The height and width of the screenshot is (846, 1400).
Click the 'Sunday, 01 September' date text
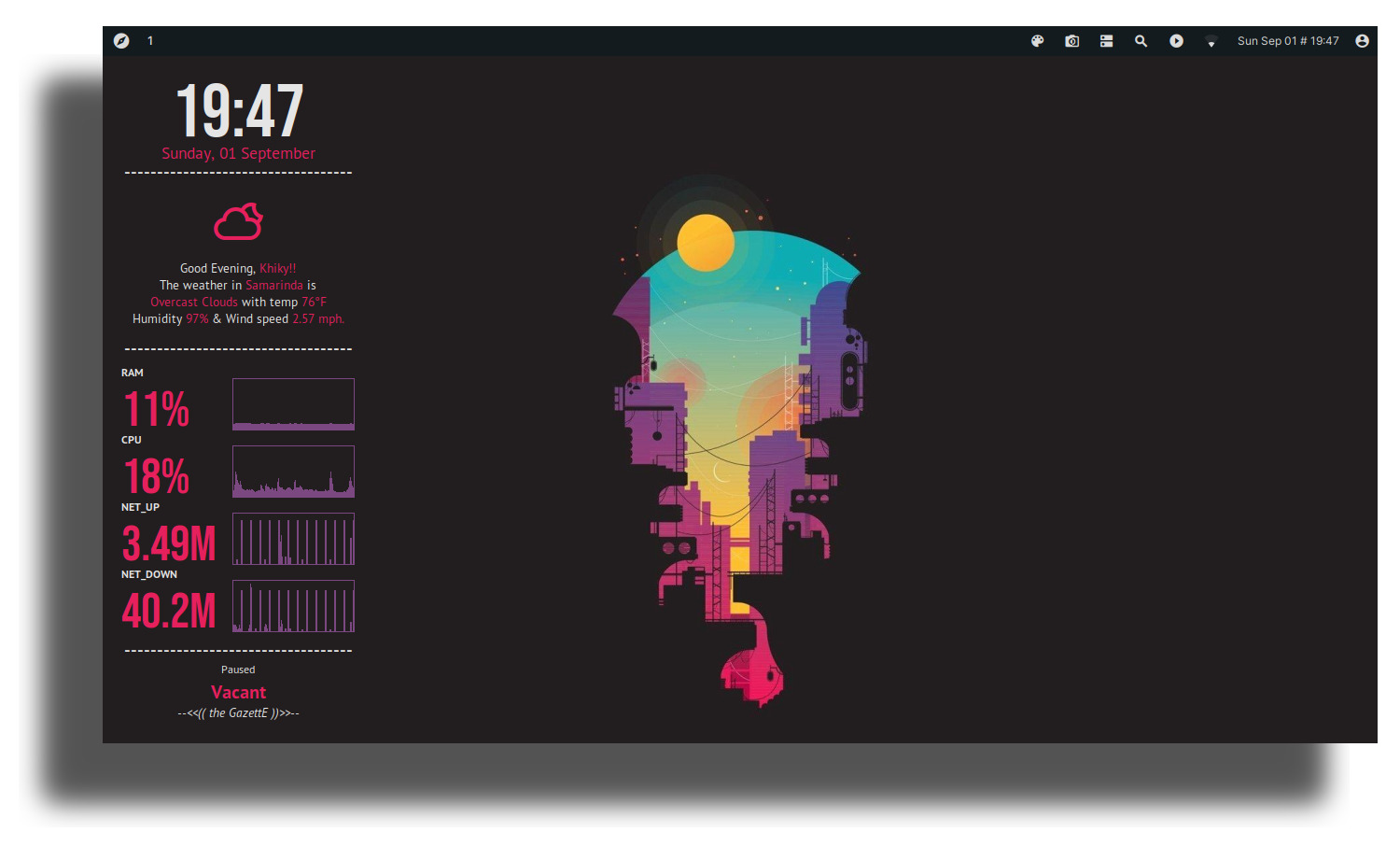[238, 153]
